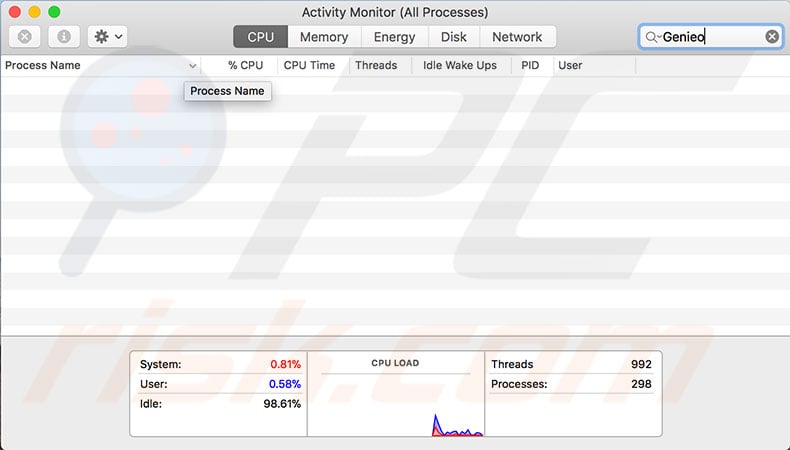Select the Threads count 992

click(x=641, y=364)
